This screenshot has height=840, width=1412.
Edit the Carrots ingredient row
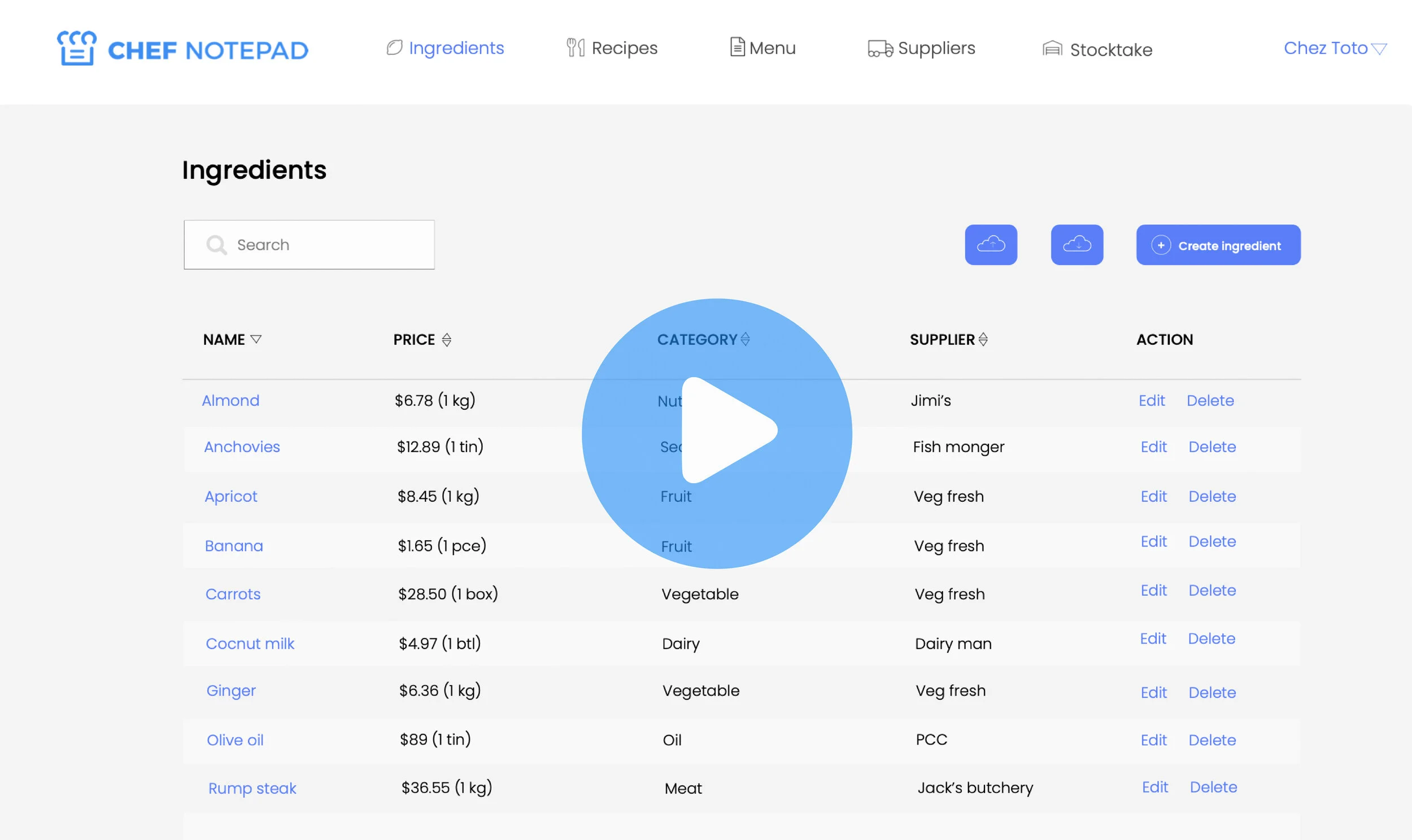coord(1153,590)
